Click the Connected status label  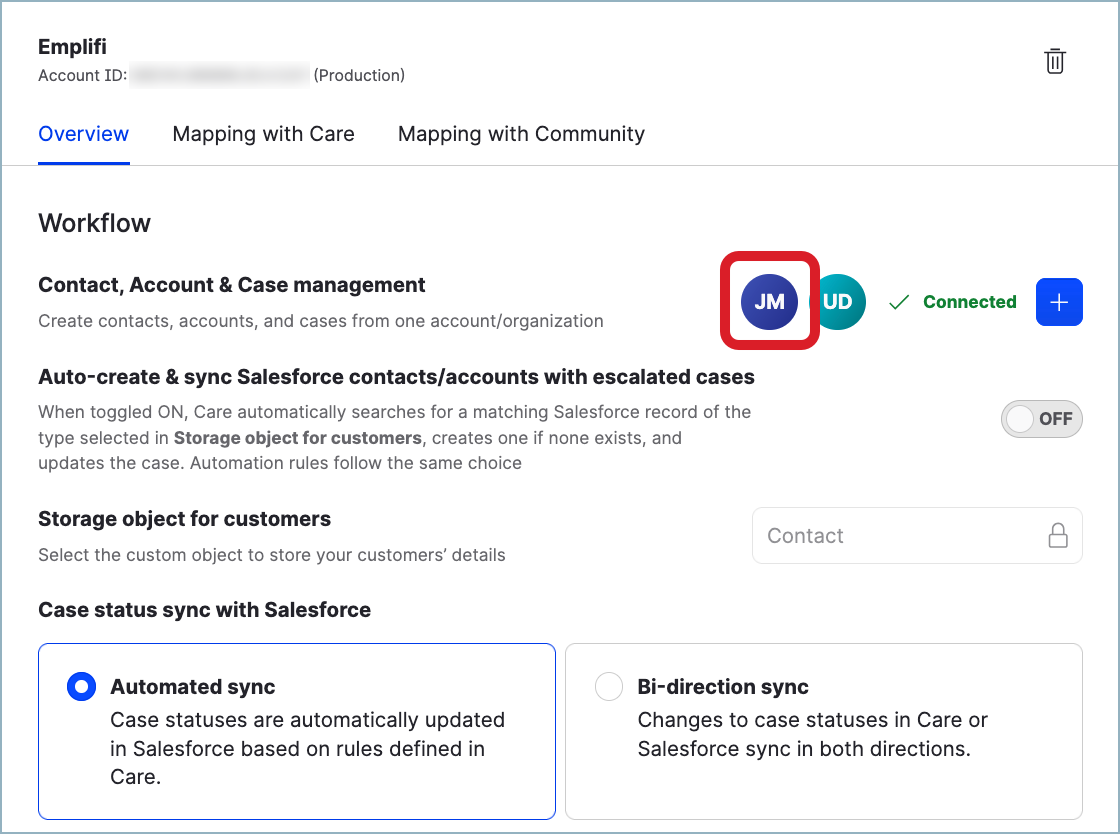coord(969,302)
